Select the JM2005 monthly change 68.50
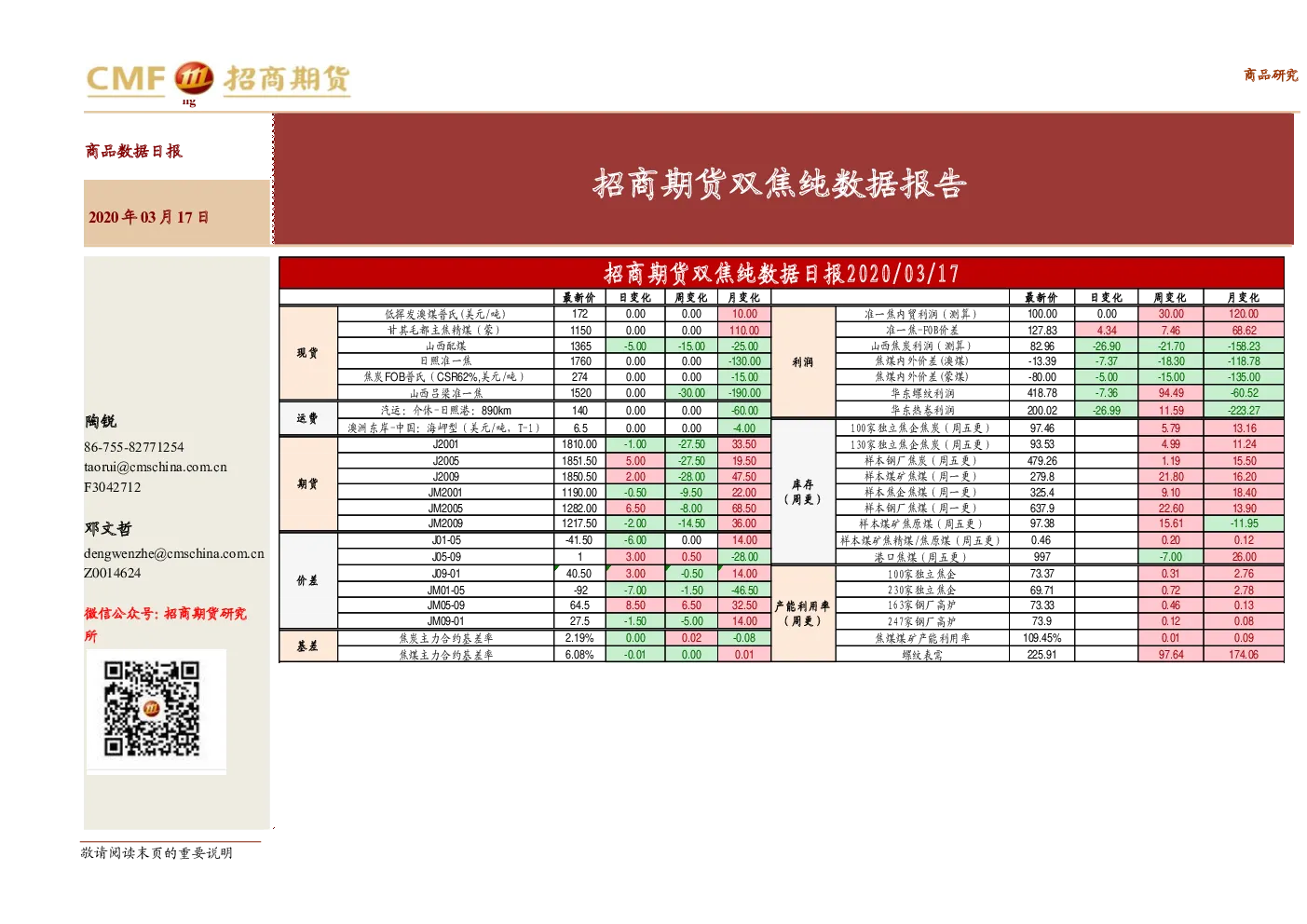This screenshot has height=924, width=1307. click(x=744, y=509)
